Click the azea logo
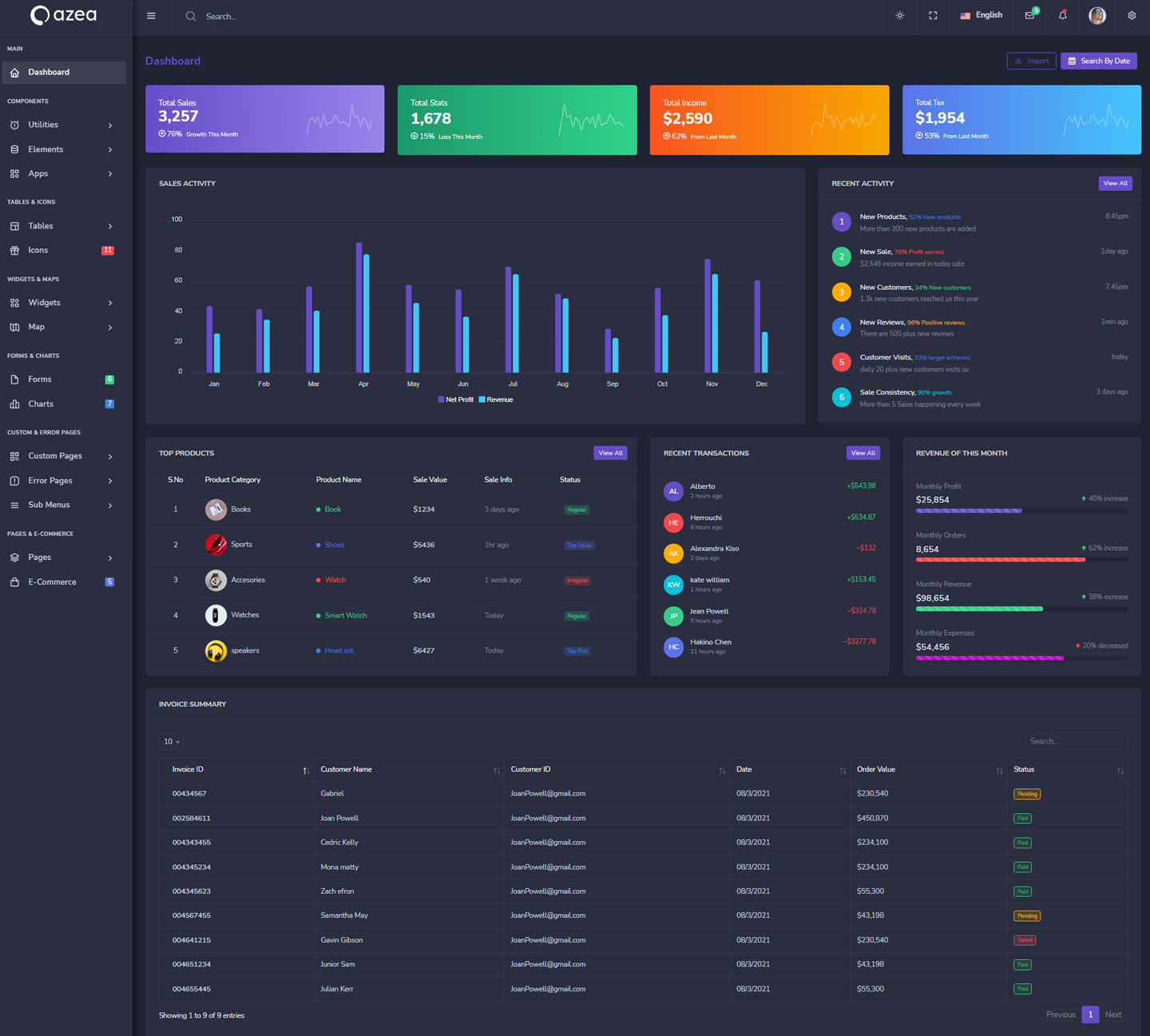 coord(64,15)
